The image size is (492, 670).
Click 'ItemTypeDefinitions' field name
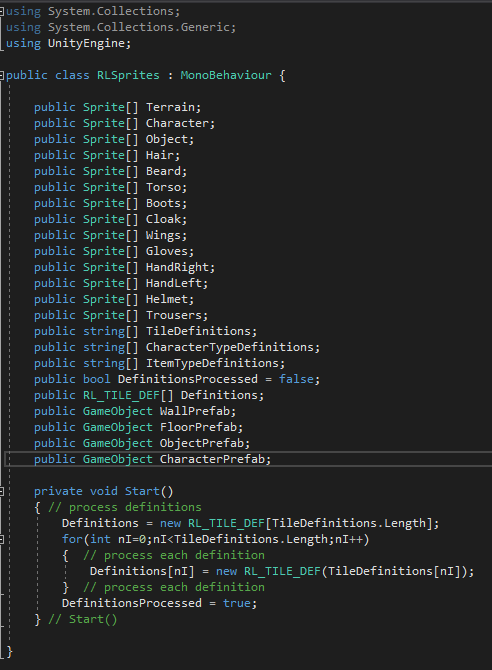[x=212, y=363]
